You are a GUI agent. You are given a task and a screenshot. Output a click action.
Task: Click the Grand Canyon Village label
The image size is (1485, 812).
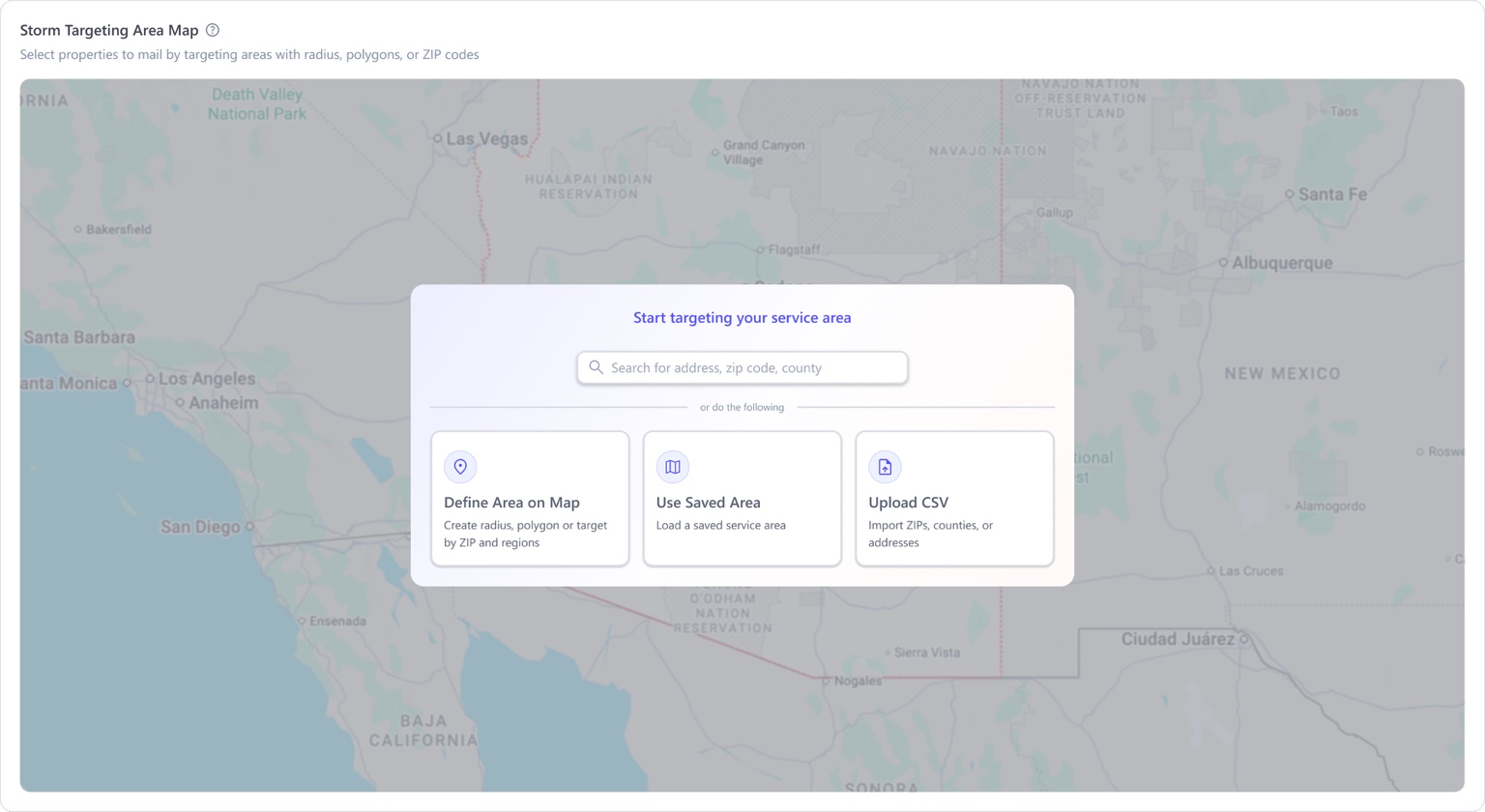coord(764,153)
